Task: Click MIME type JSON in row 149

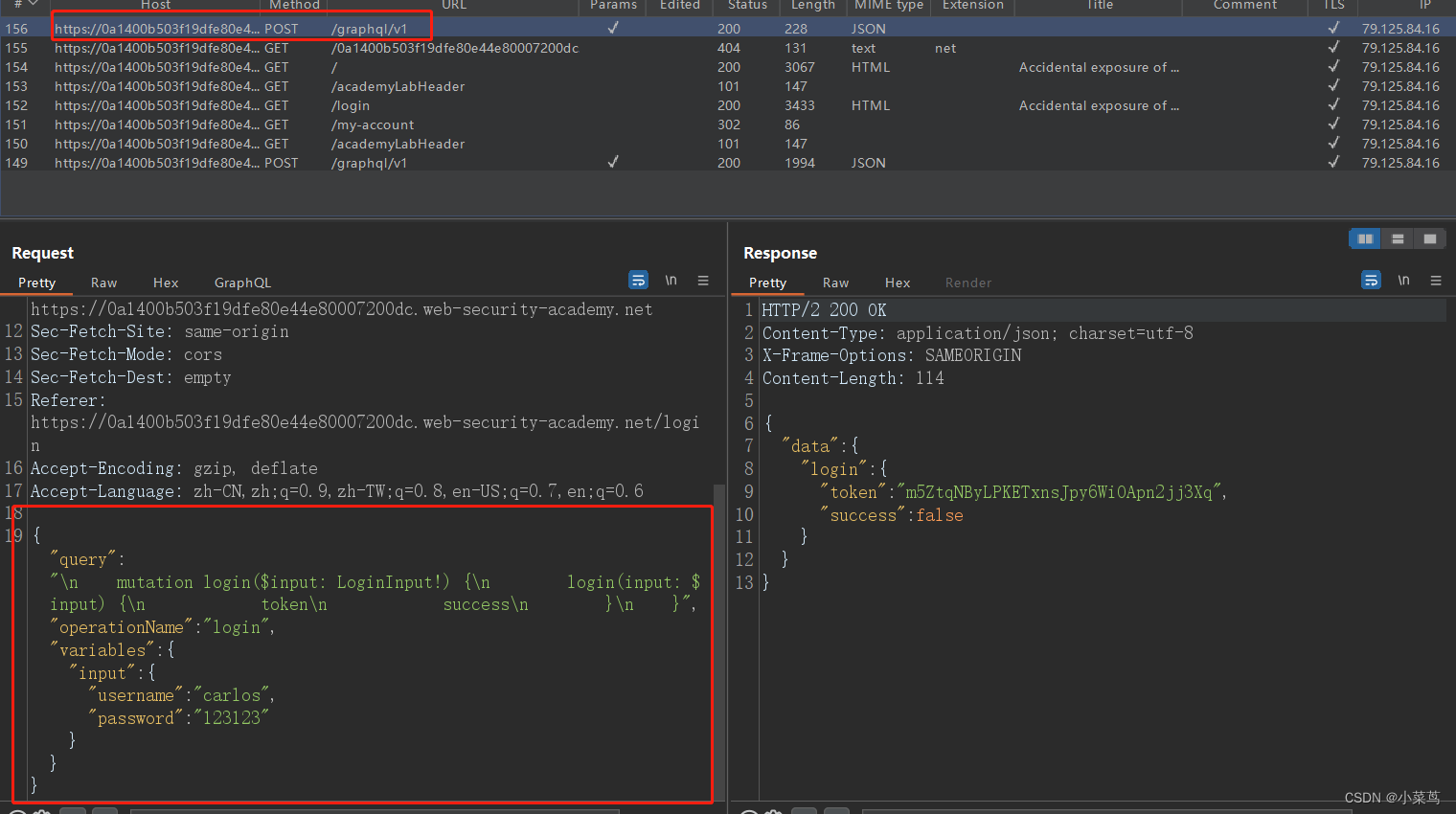Action: point(869,163)
